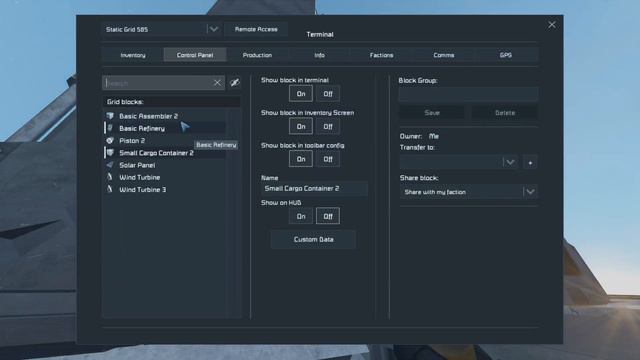
Task: Turn On Show on HUD
Action: tap(301, 216)
